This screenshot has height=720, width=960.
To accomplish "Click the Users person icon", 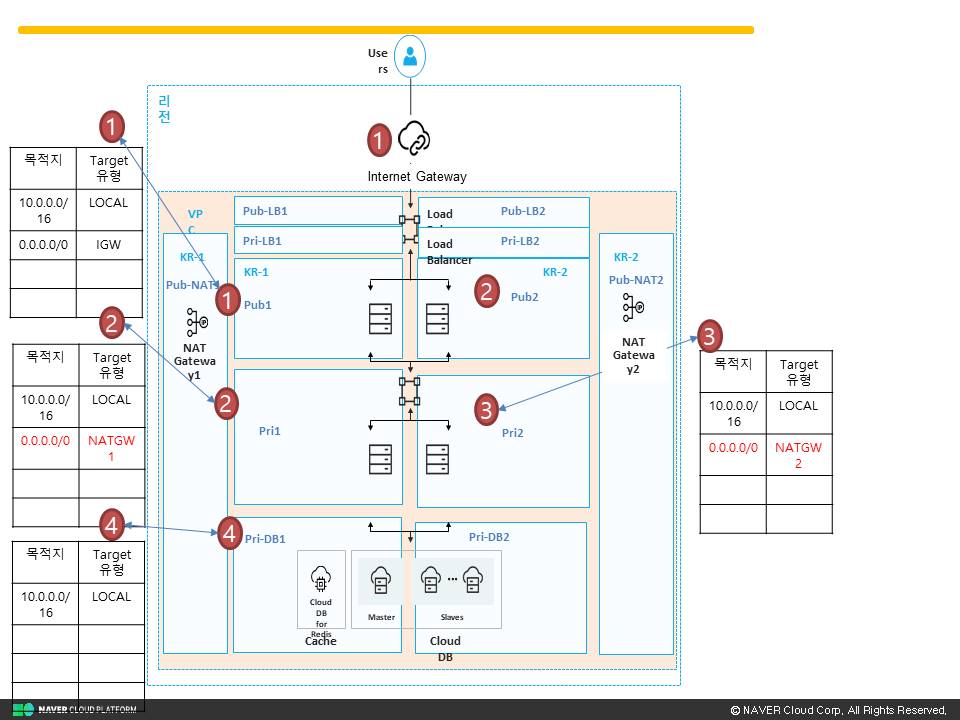I will pyautogui.click(x=410, y=56).
